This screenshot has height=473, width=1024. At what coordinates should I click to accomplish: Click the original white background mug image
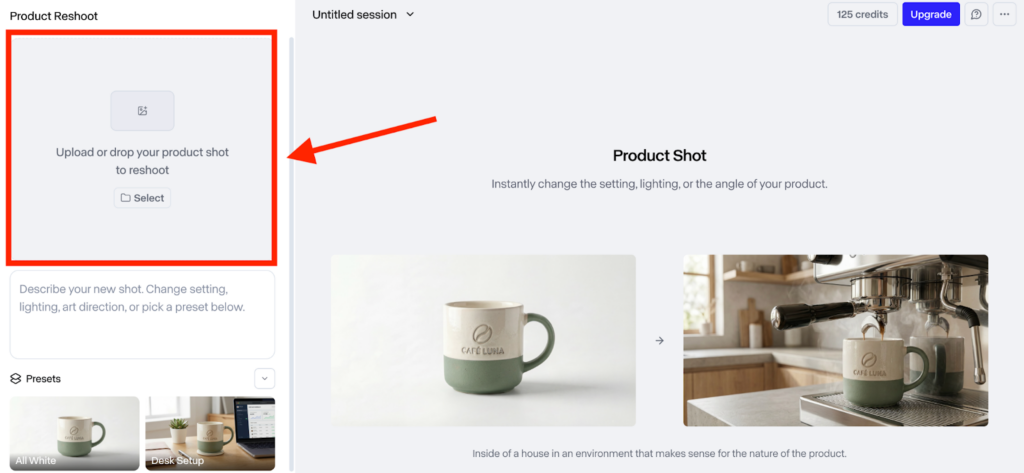click(x=483, y=340)
